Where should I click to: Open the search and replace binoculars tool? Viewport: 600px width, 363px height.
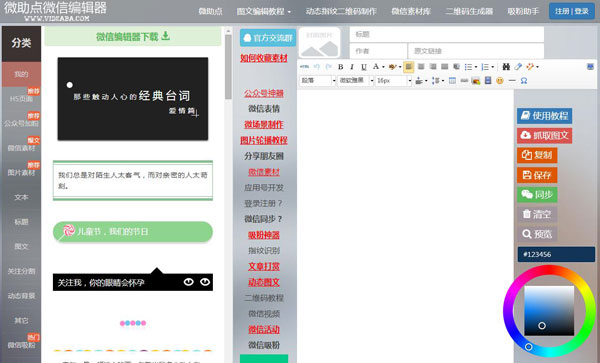tap(506, 67)
